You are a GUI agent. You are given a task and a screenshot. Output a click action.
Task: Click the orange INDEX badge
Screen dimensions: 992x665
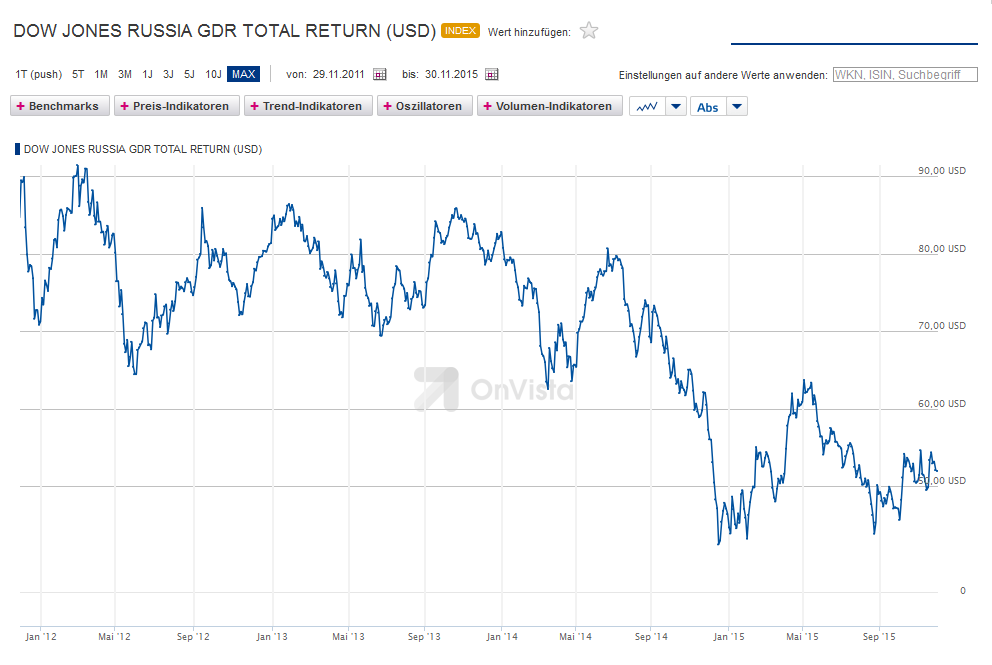coord(460,30)
